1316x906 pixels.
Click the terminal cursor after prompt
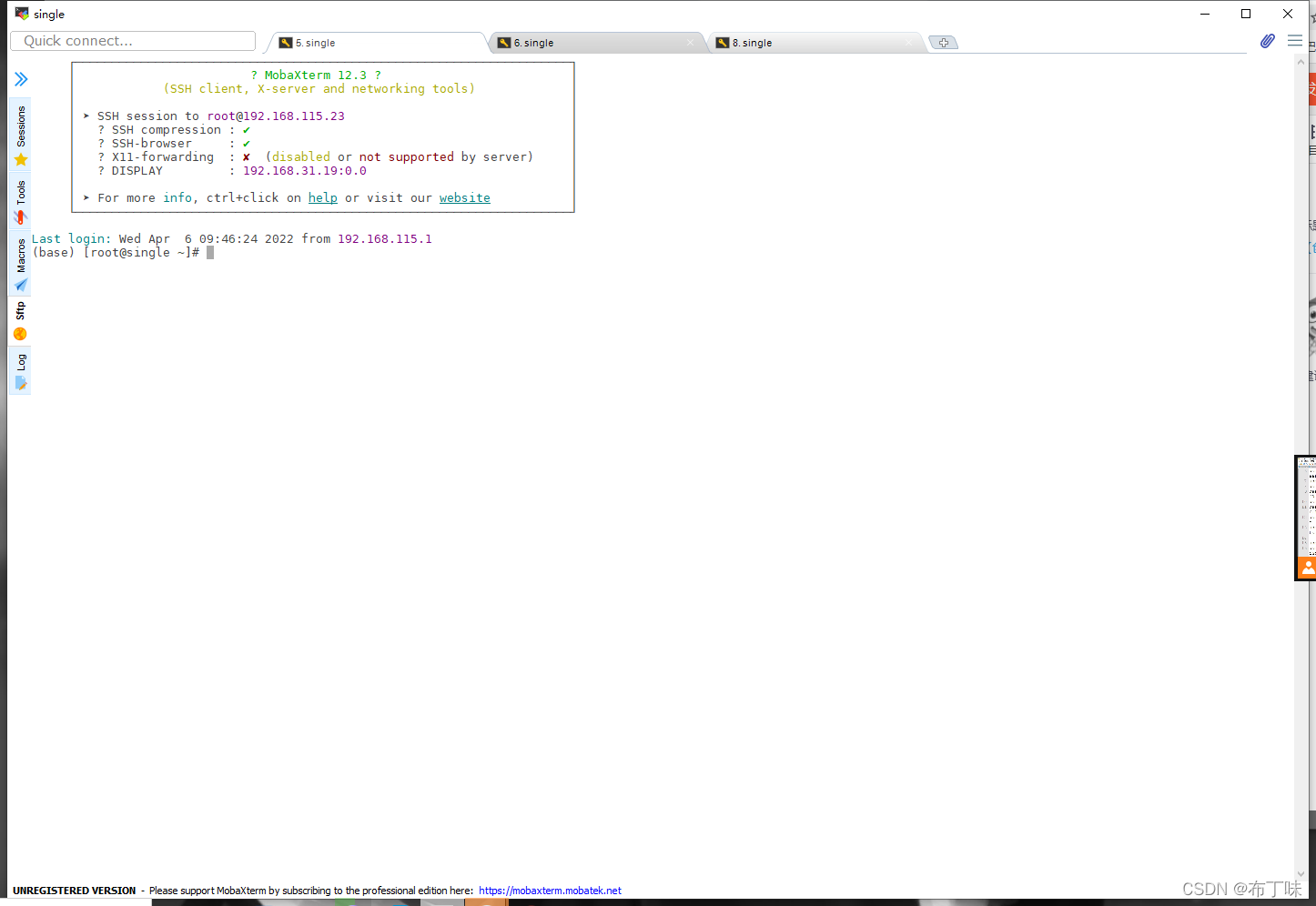[x=210, y=252]
